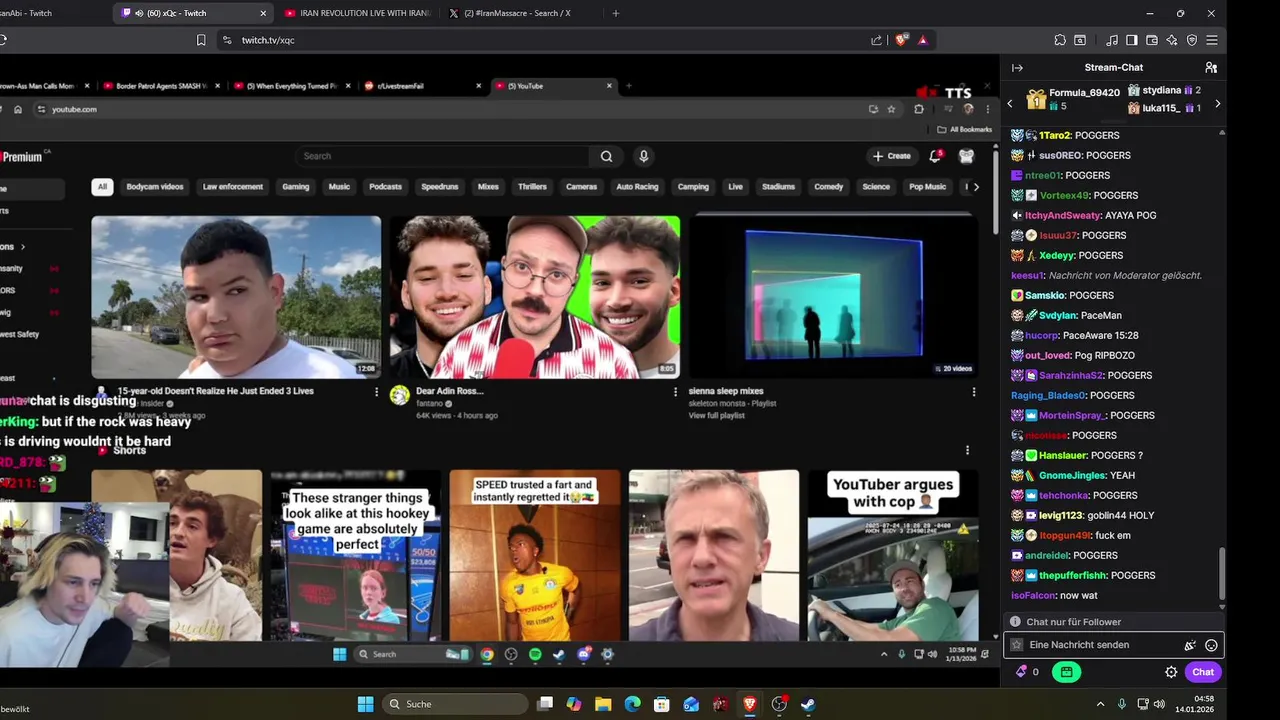Open the sienna sleep mixes playlist thumbnail

[x=833, y=297]
